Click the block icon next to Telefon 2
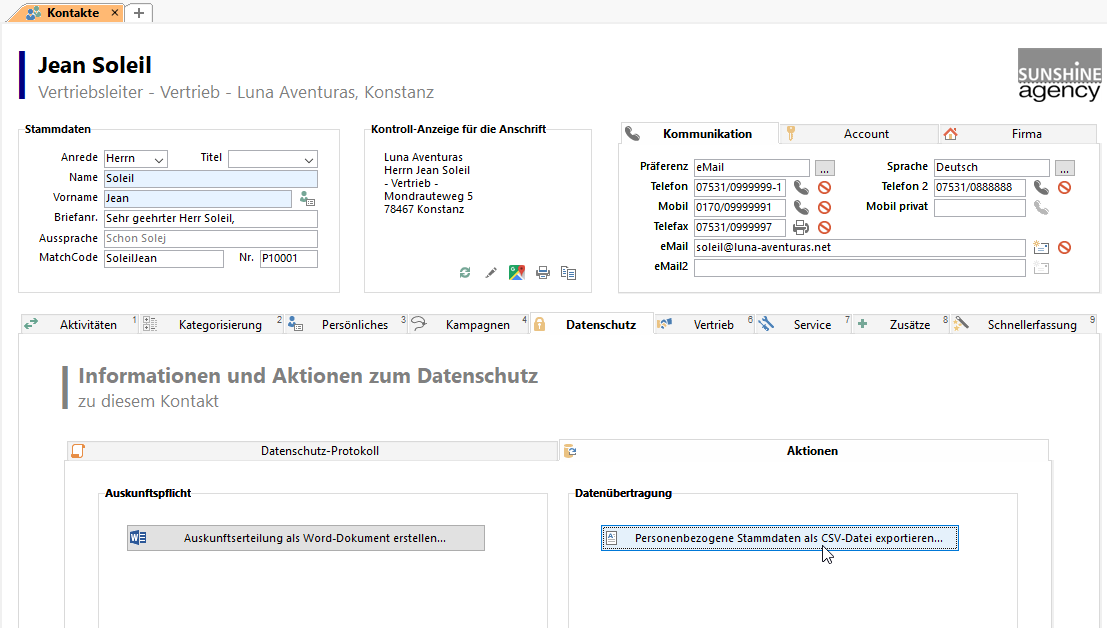Image resolution: width=1107 pixels, height=628 pixels. [x=1065, y=187]
